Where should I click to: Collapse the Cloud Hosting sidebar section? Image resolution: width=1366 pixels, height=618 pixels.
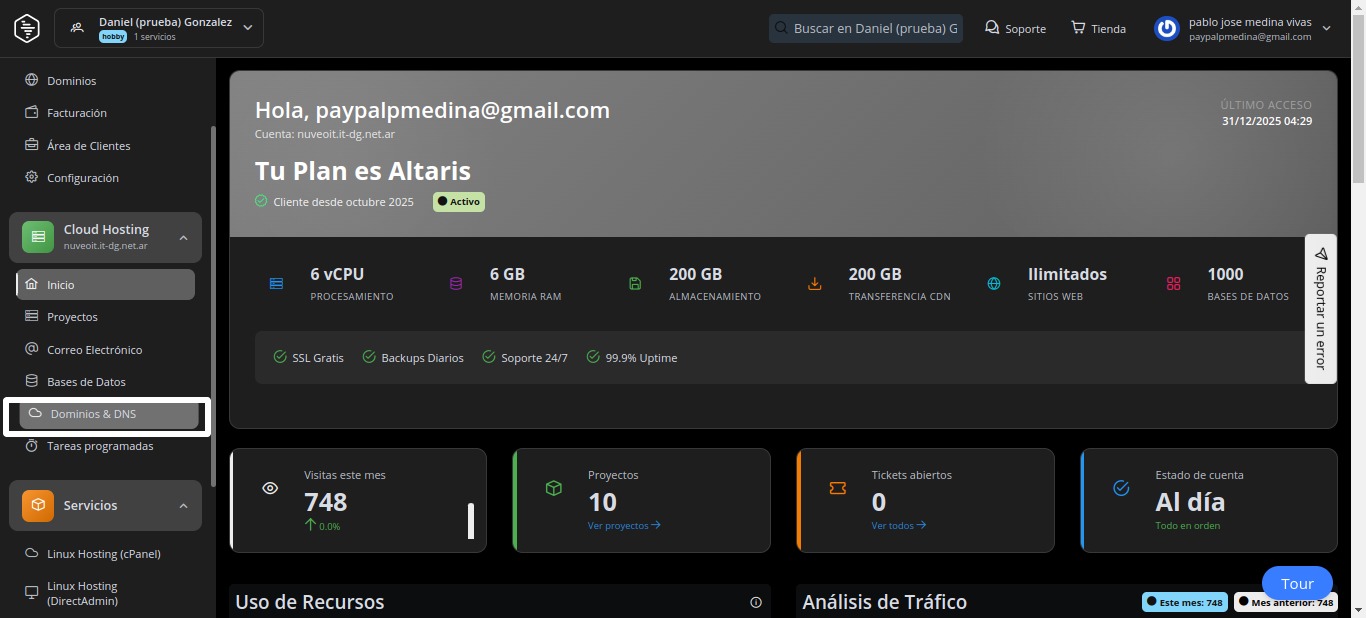183,237
